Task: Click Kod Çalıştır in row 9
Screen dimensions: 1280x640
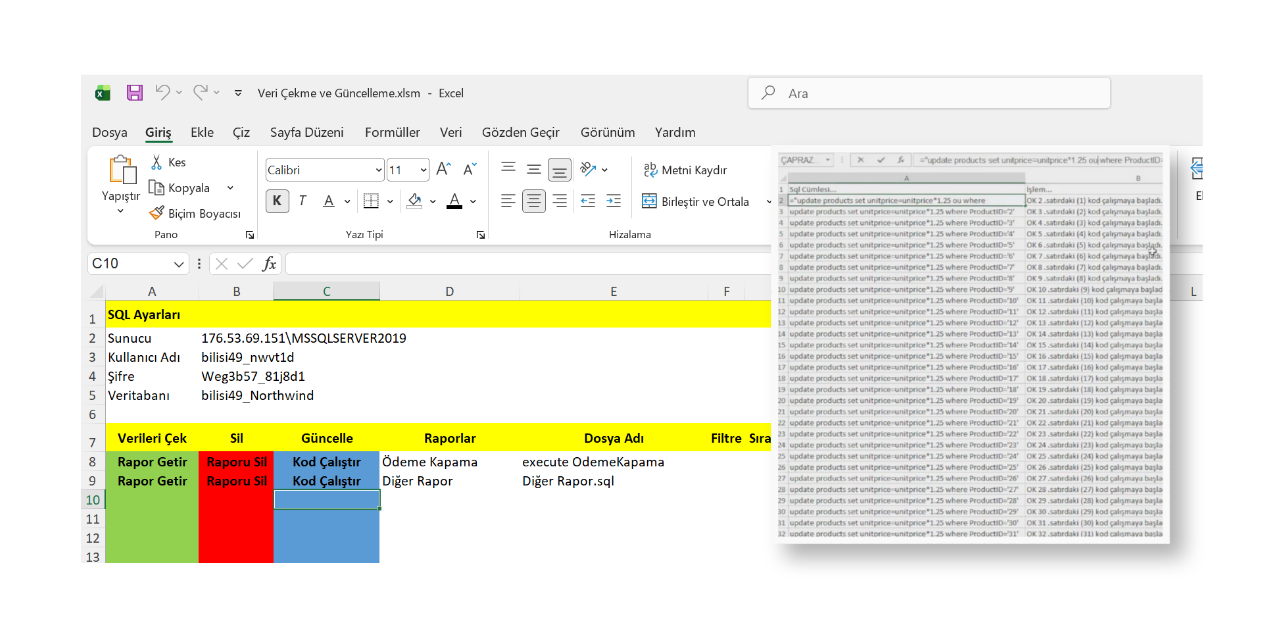Action: coord(326,481)
